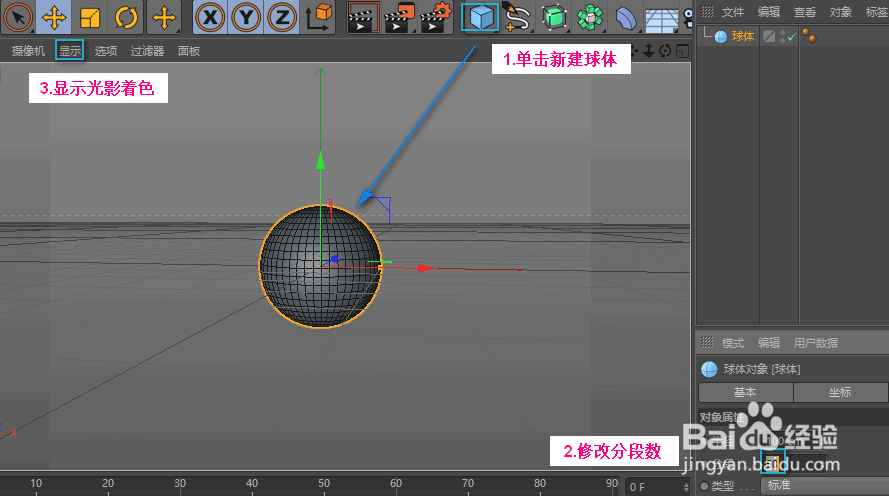This screenshot has width=889, height=496.
Task: Toggle the Y axis lock
Action: [x=246, y=17]
